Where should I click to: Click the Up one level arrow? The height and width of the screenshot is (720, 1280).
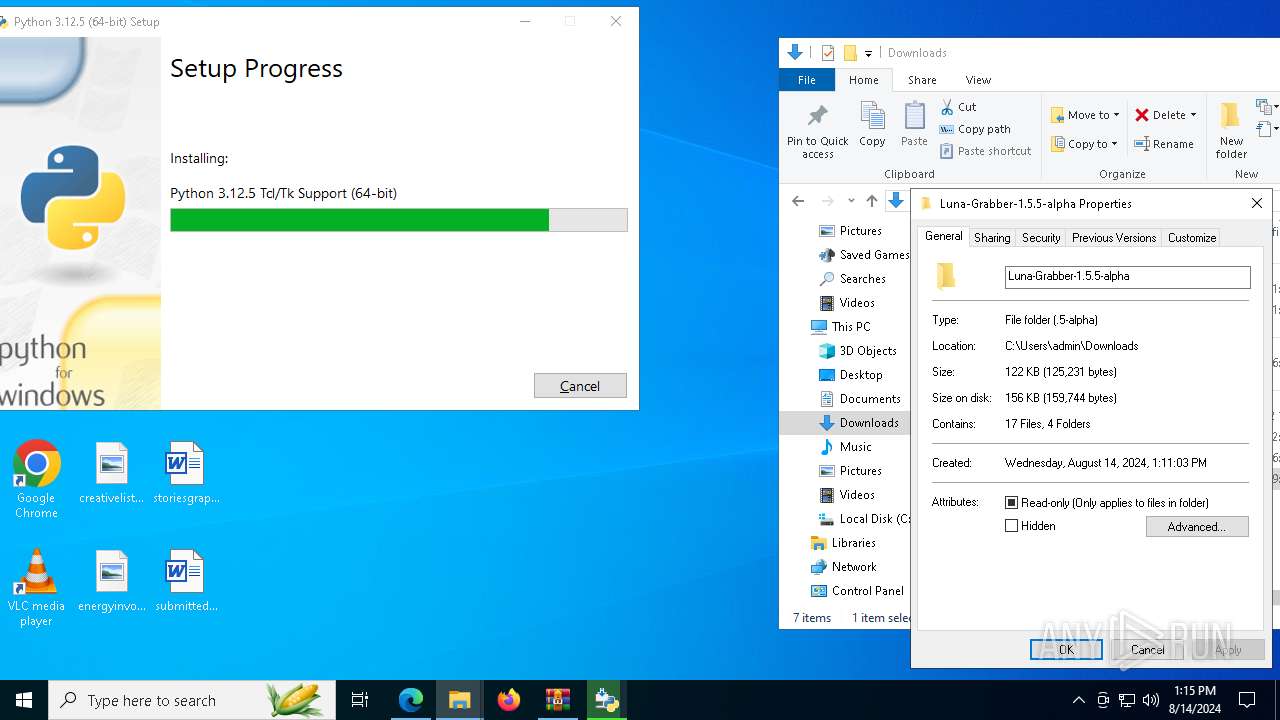point(872,201)
